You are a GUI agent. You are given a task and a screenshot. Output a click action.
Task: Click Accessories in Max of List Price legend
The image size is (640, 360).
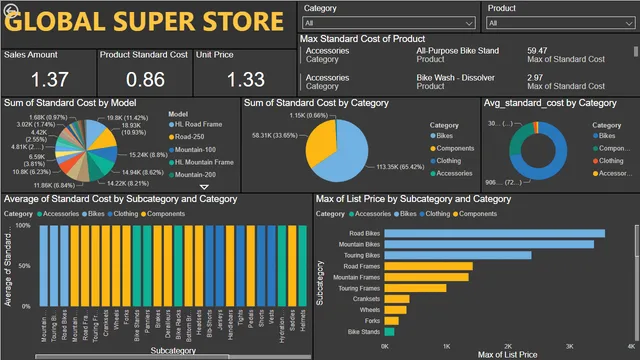[x=370, y=214]
